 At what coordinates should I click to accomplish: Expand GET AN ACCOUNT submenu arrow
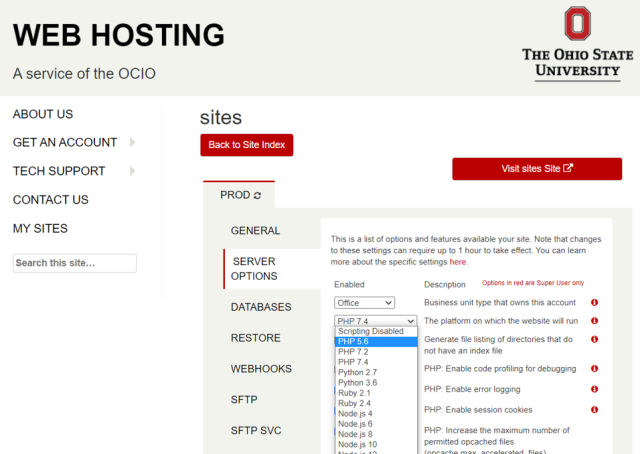[x=132, y=142]
